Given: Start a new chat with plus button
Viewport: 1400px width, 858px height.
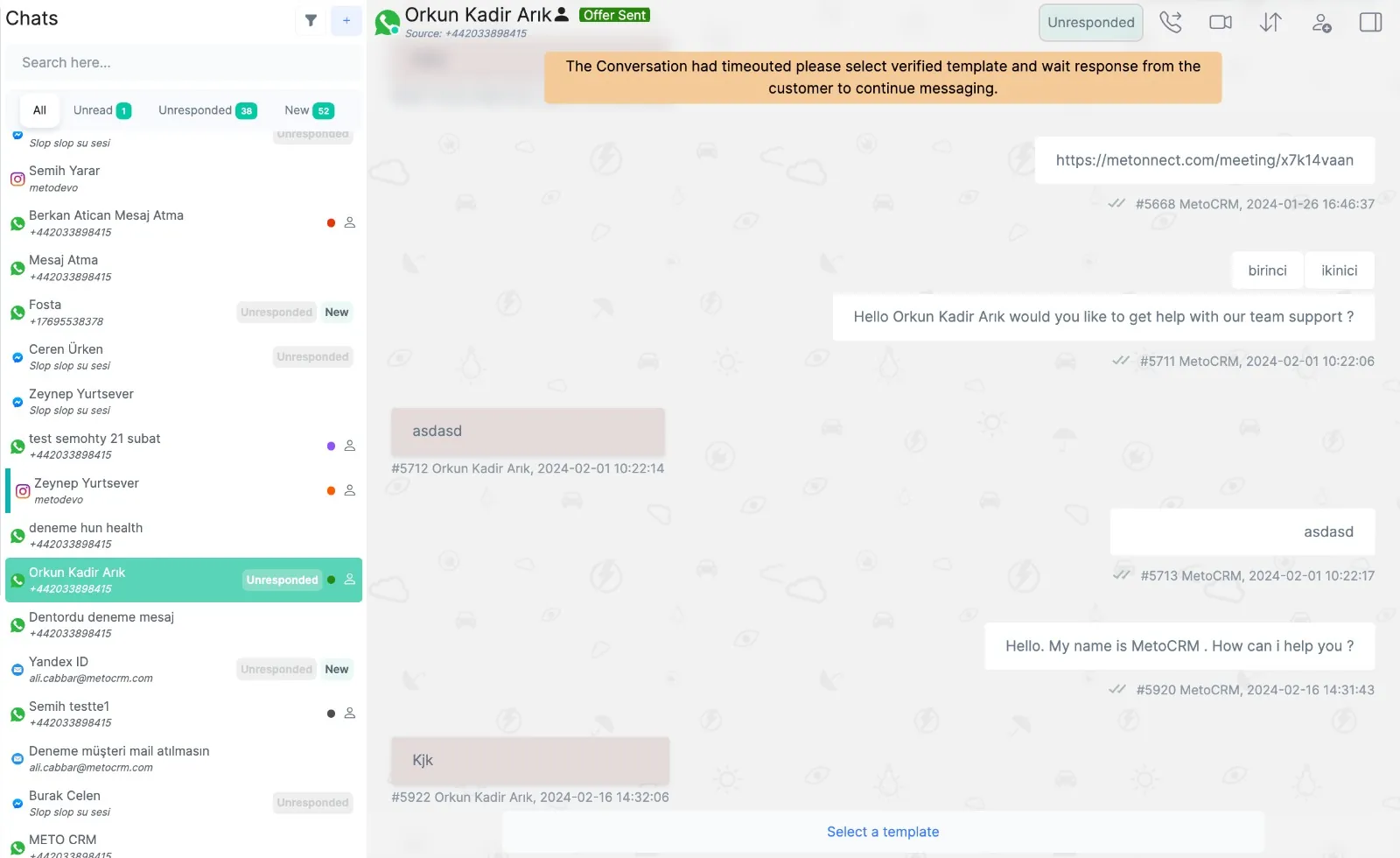Looking at the screenshot, I should [x=346, y=20].
